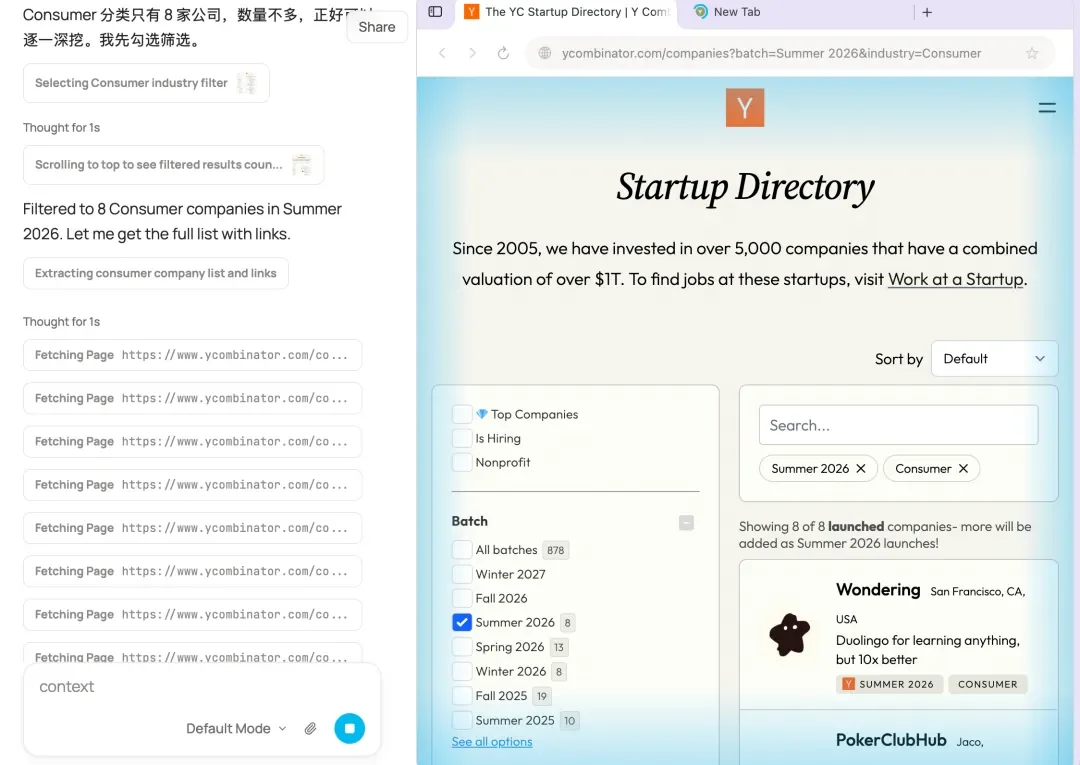Click the company Search field
The width and height of the screenshot is (1080, 765).
pos(898,425)
